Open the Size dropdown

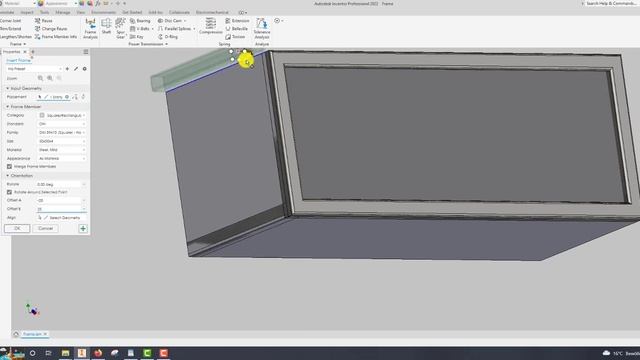point(62,141)
